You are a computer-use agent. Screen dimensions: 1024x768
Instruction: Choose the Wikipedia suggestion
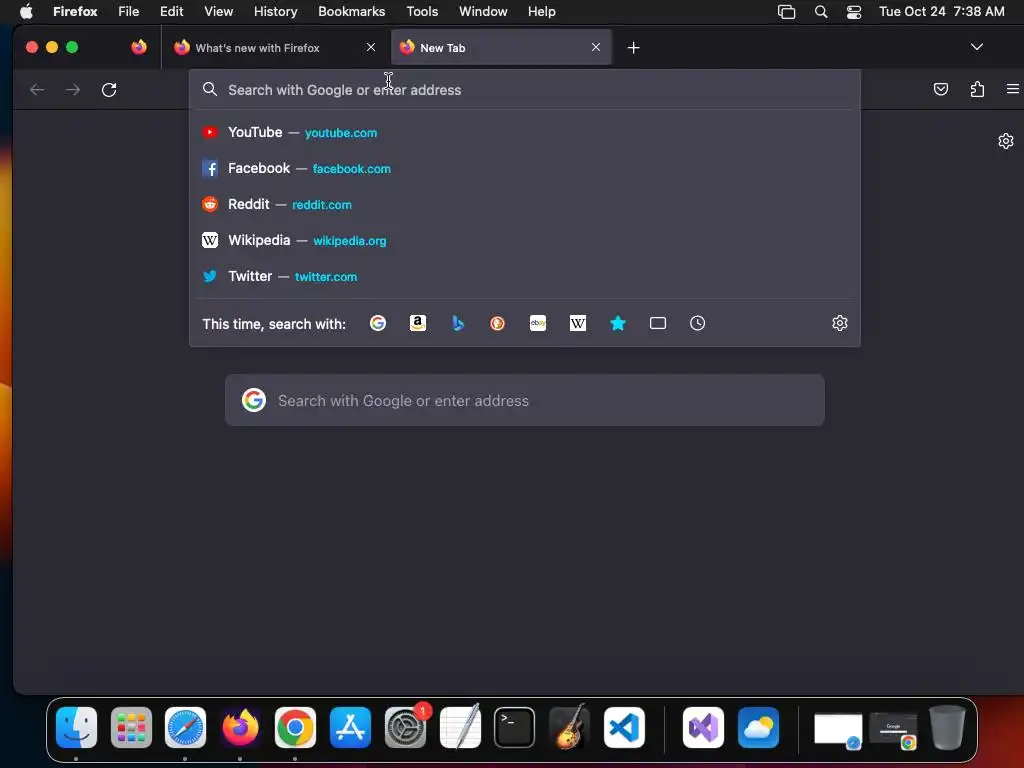tap(524, 240)
